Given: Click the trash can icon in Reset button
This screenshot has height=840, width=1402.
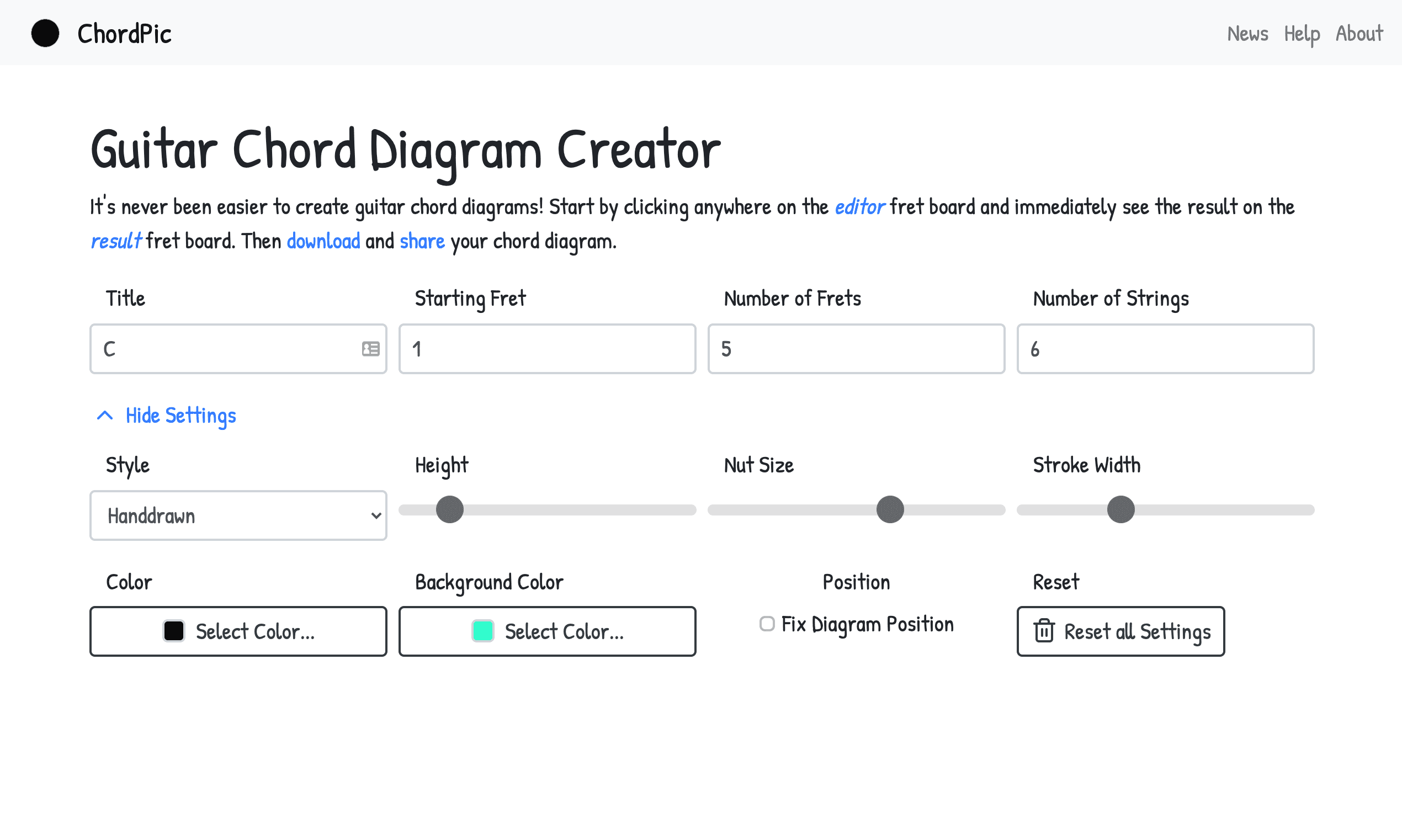Looking at the screenshot, I should tap(1044, 631).
